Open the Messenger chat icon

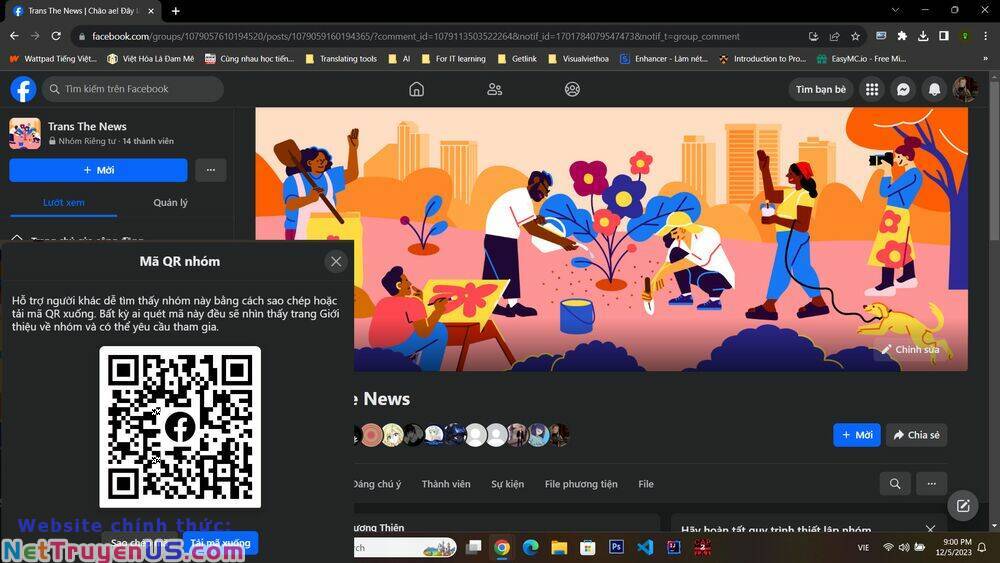coord(902,89)
